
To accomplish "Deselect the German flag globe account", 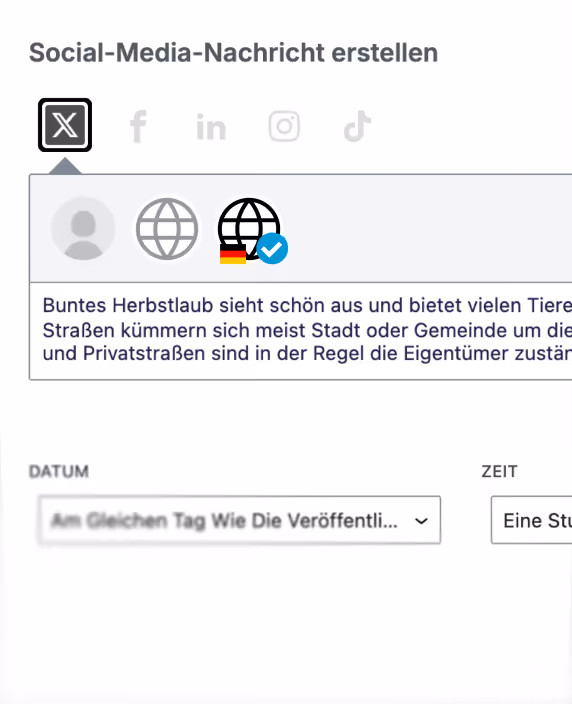I will 252,230.
